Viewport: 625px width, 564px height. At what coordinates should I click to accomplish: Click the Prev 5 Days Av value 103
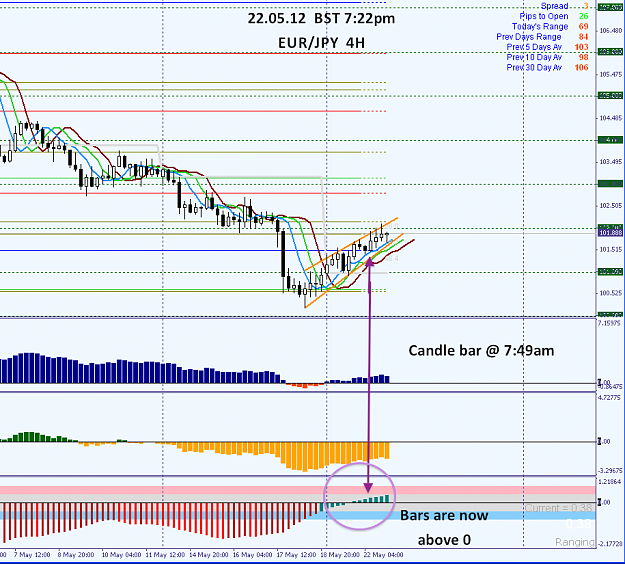[x=582, y=47]
